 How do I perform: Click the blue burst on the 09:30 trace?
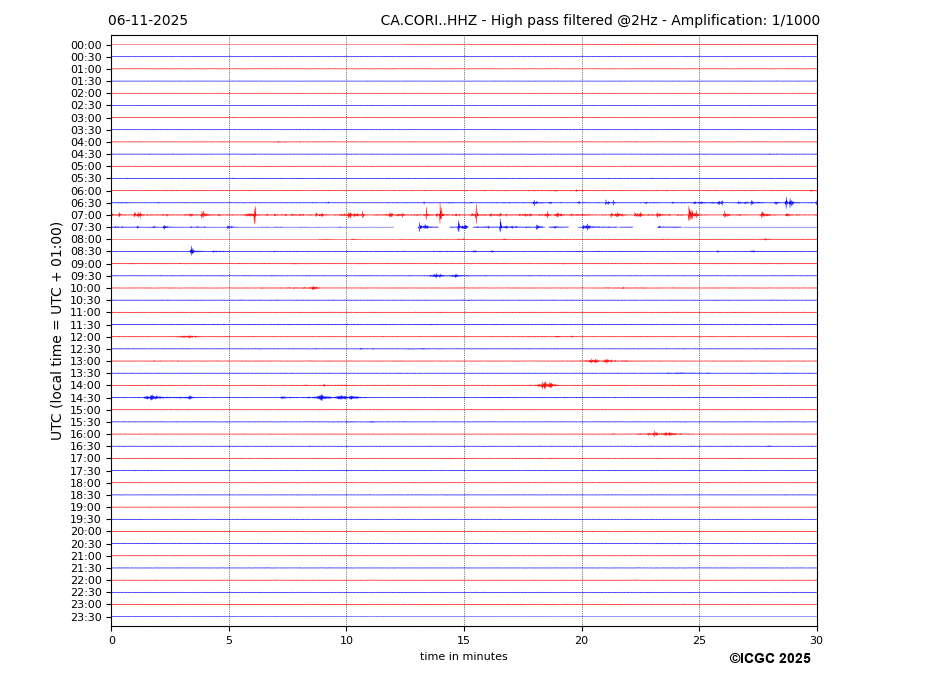(440, 276)
